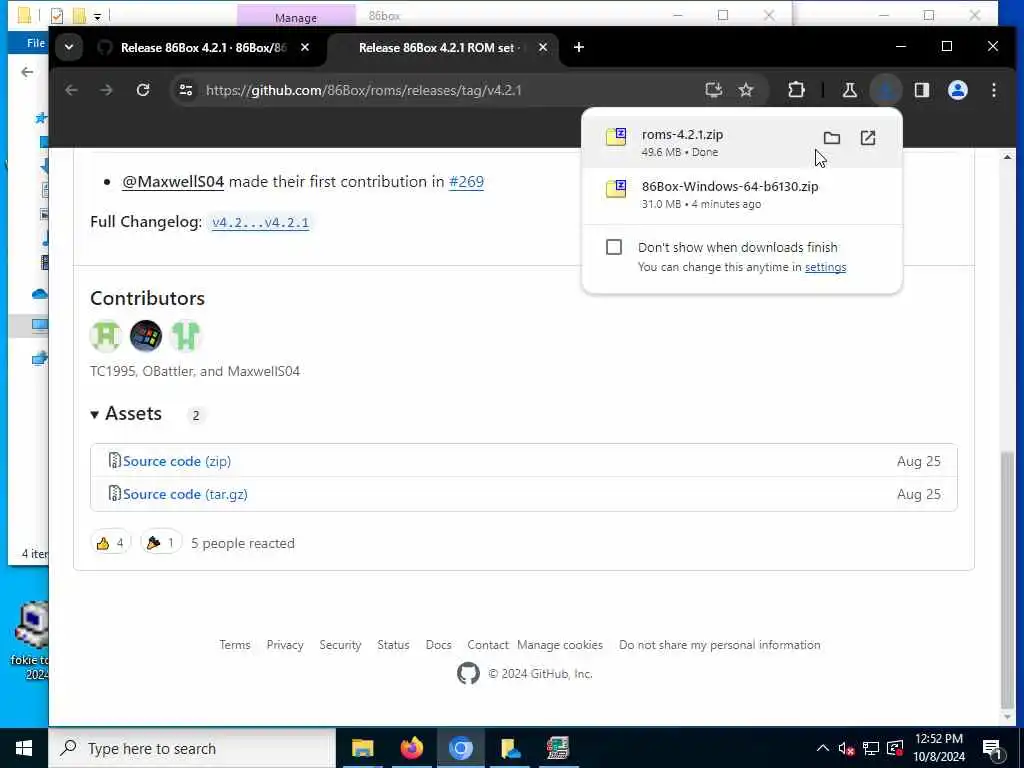The height and width of the screenshot is (768, 1024).
Task: Click the taskbar search box
Action: pyautogui.click(x=192, y=748)
